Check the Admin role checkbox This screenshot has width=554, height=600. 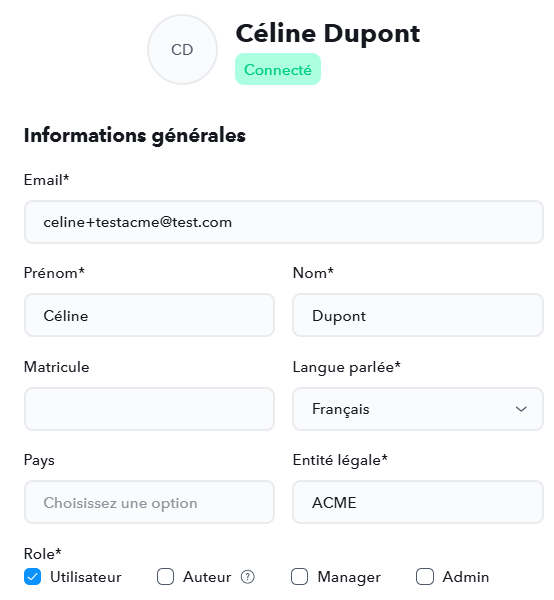click(425, 577)
